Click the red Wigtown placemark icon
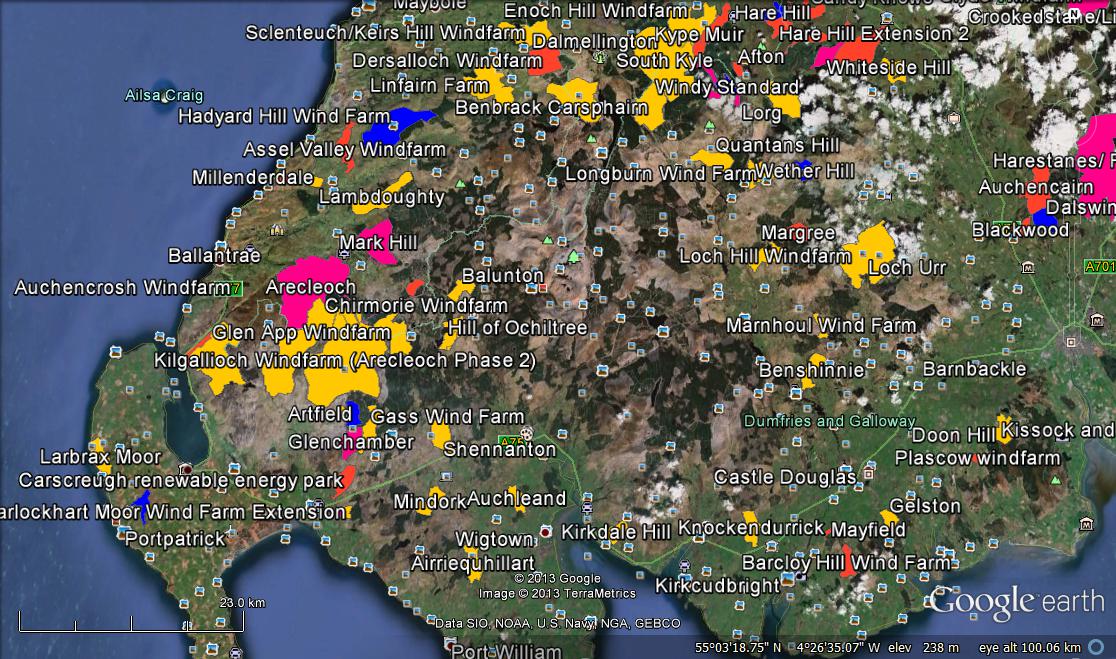This screenshot has width=1116, height=659. point(545,530)
